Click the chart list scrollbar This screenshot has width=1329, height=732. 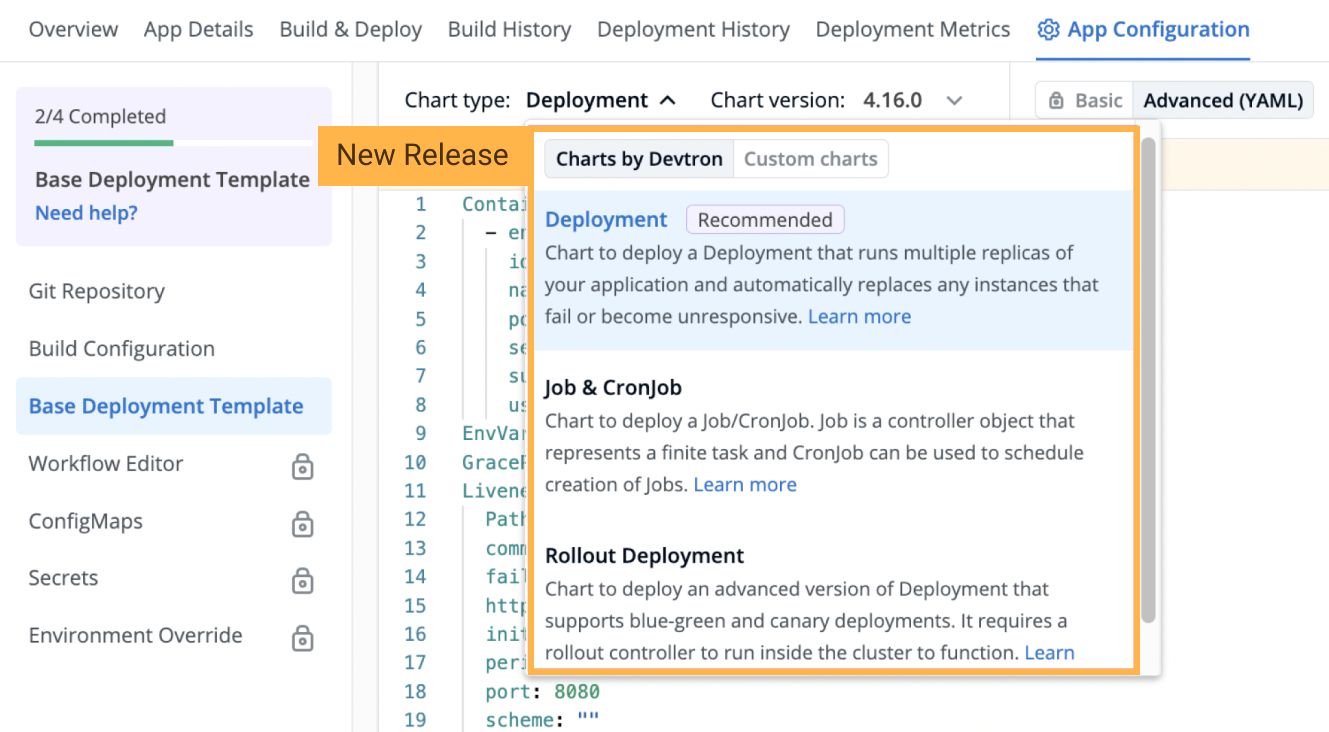(1148, 380)
